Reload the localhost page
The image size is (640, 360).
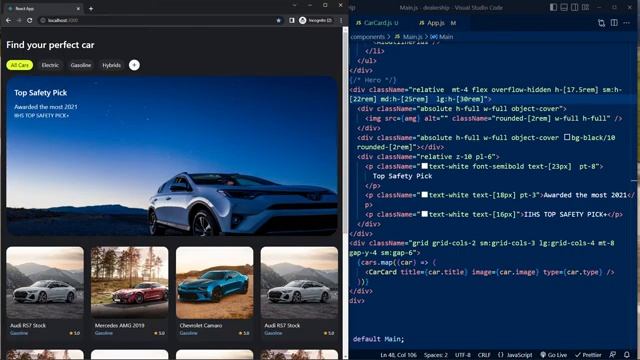[x=29, y=20]
